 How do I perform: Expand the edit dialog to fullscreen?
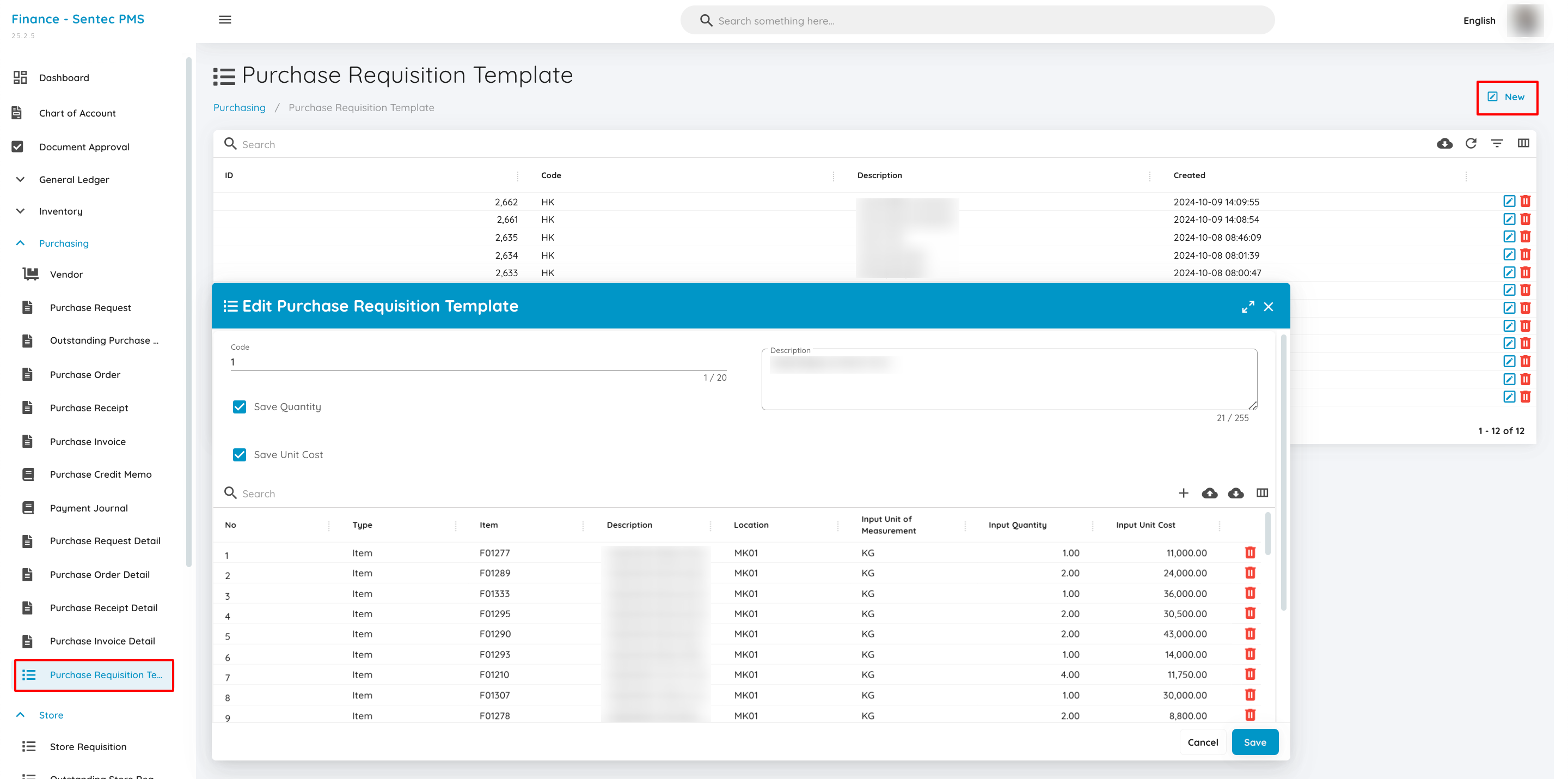point(1248,306)
